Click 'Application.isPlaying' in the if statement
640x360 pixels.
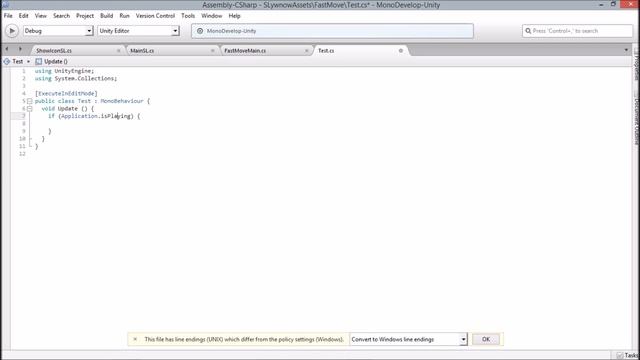(96, 116)
